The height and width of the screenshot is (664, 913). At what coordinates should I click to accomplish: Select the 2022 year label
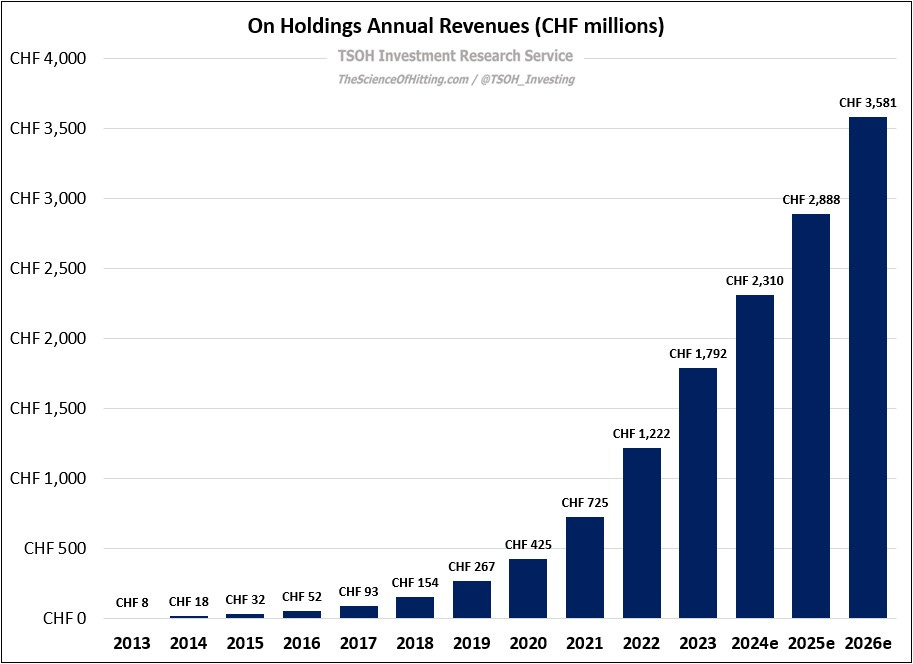642,644
